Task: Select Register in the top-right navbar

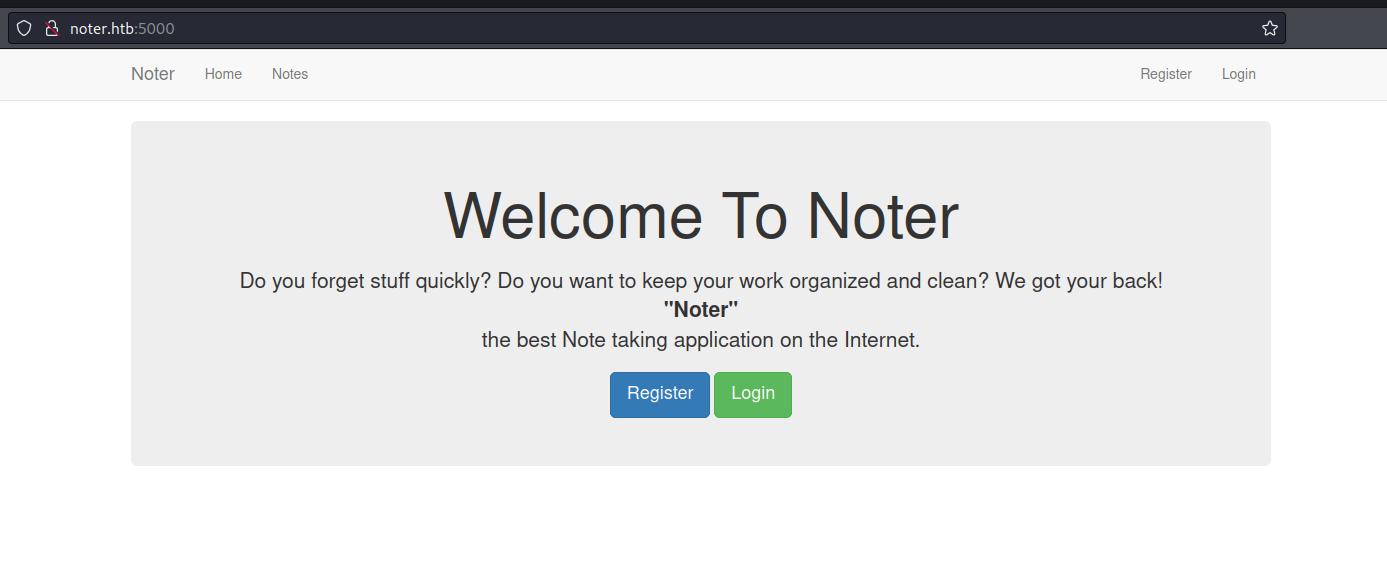Action: (1166, 74)
